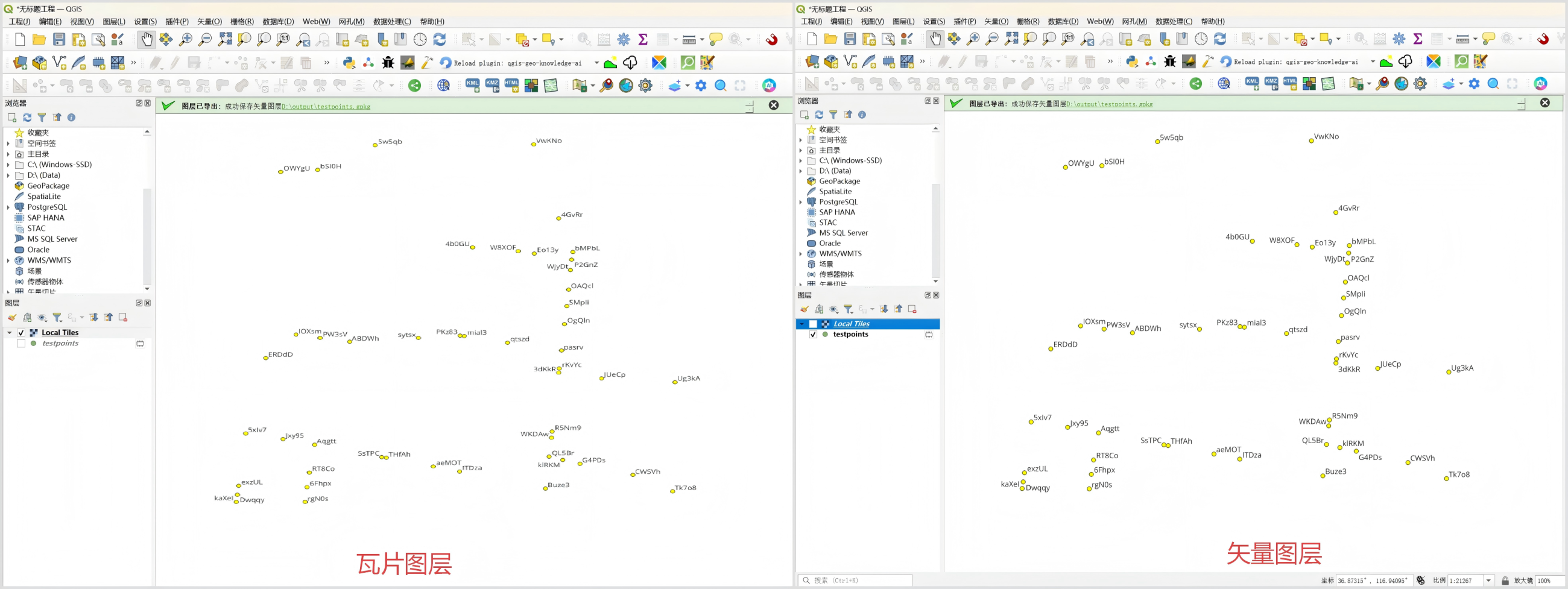The image size is (1568, 589).
Task: Open Reload plugin dropdown arrow in left window
Action: pyautogui.click(x=596, y=63)
